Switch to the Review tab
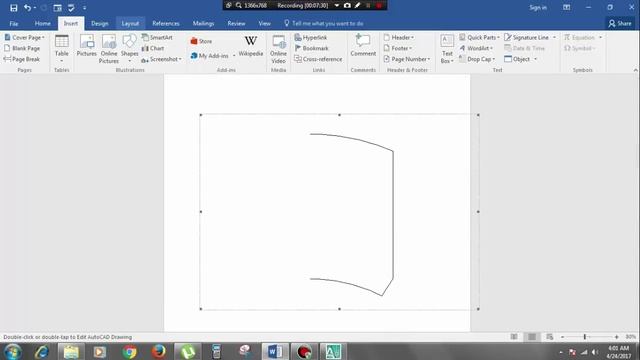 click(236, 24)
